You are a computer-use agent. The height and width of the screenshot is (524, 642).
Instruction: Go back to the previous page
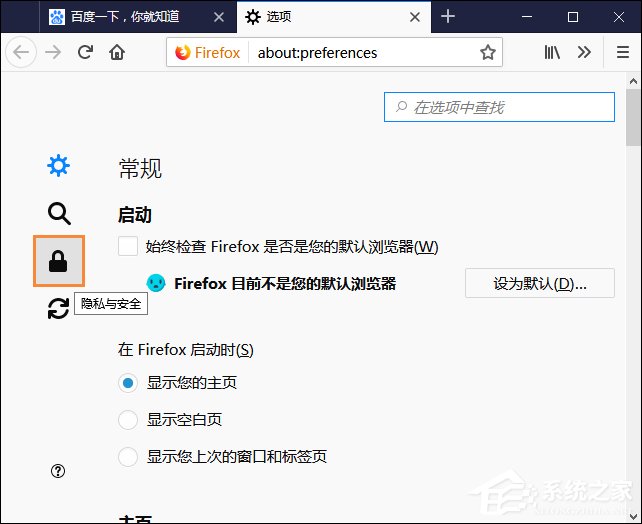pyautogui.click(x=21, y=52)
